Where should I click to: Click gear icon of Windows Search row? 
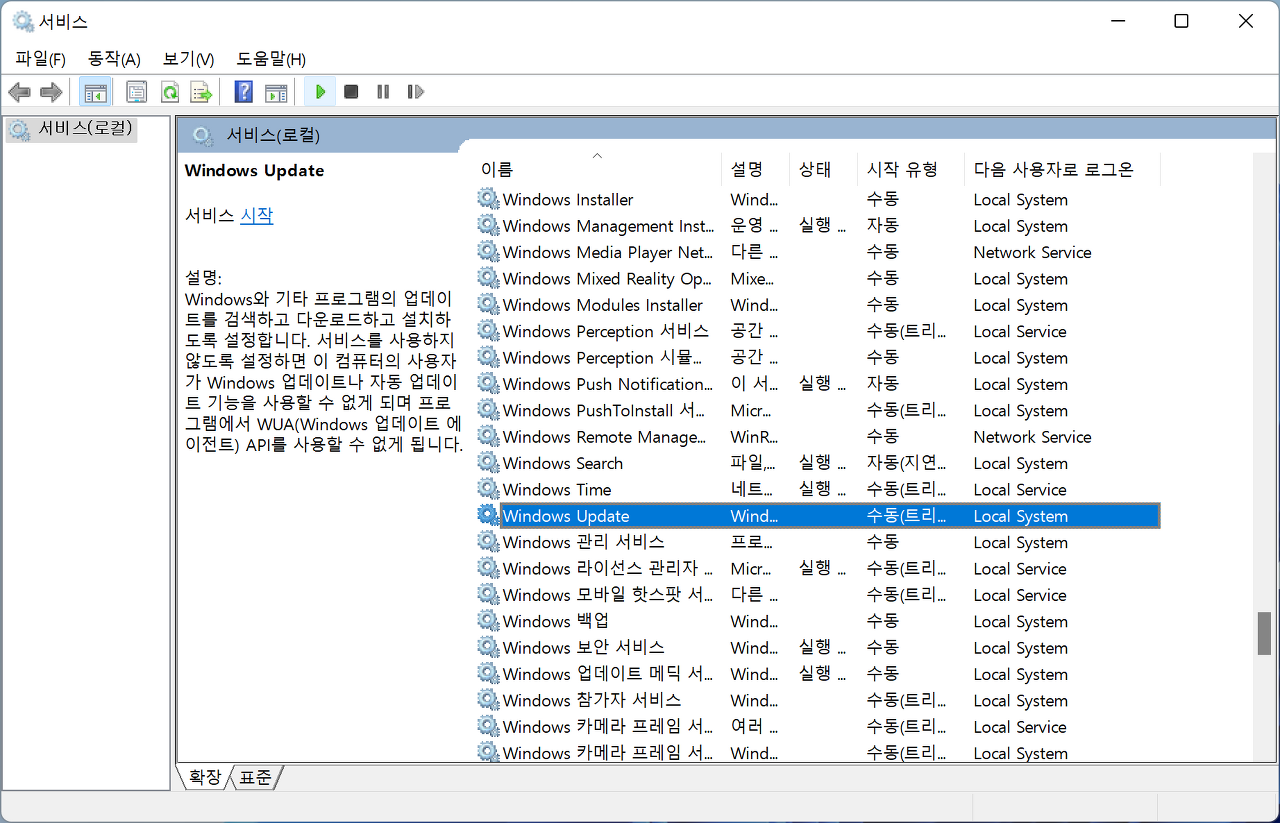(488, 463)
